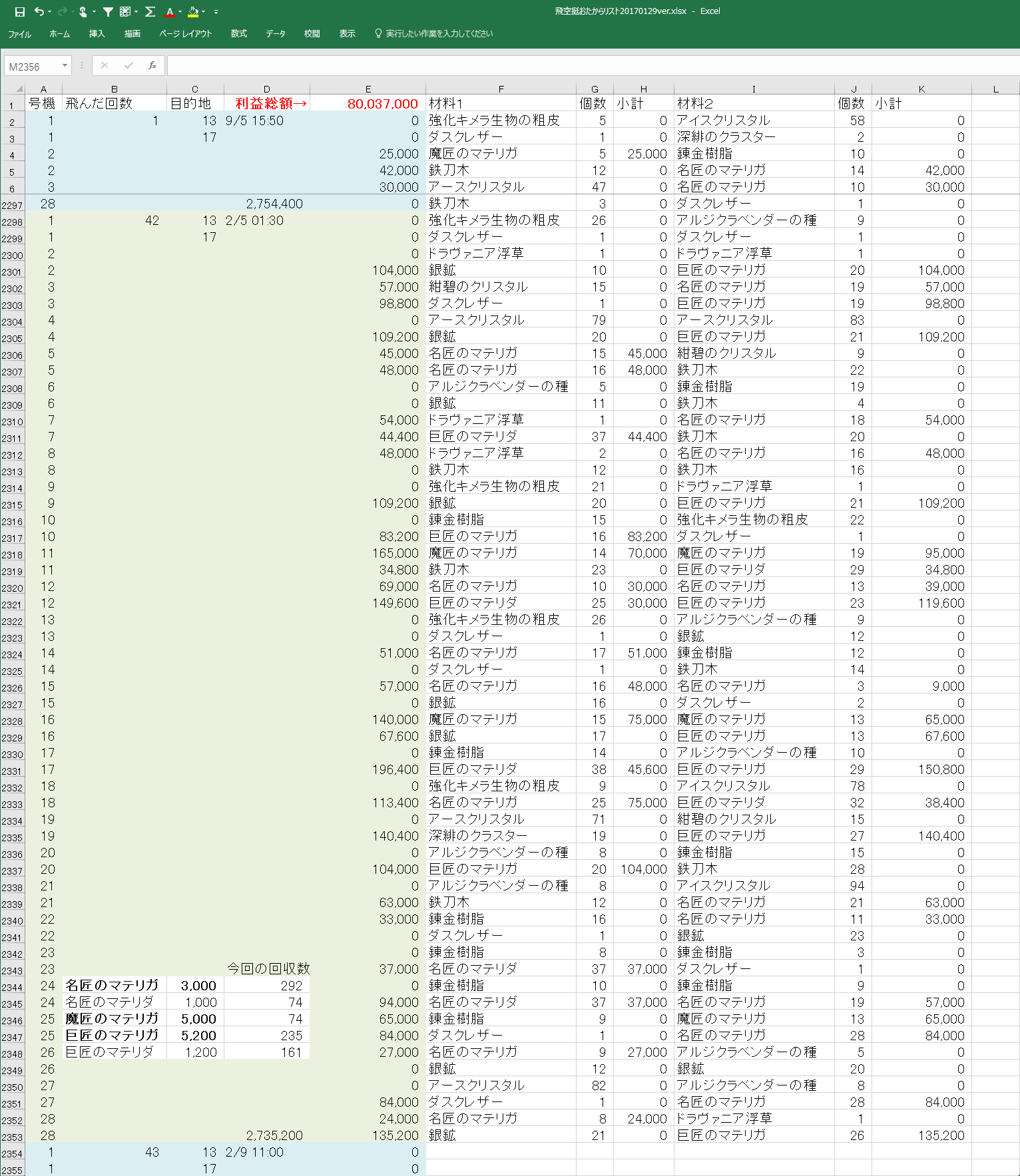Expand the Name Box dropdown
Screen dimensions: 1020x1176
(x=65, y=65)
